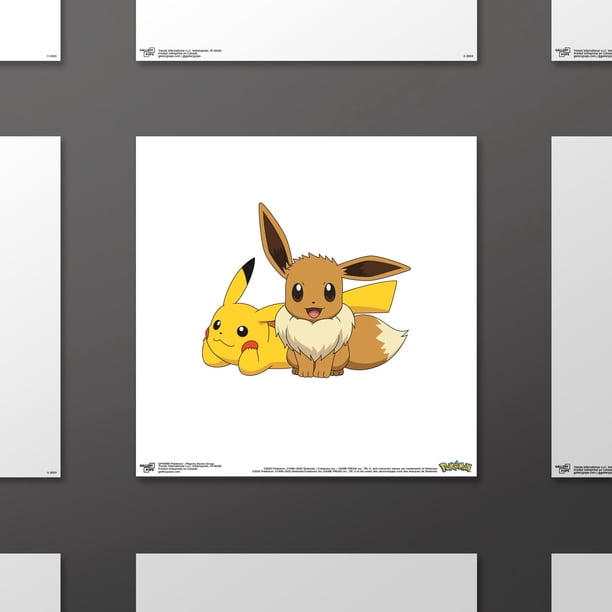Click the publisher logo at the center print's bottom-left
This screenshot has width=612, height=612.
coord(147,467)
